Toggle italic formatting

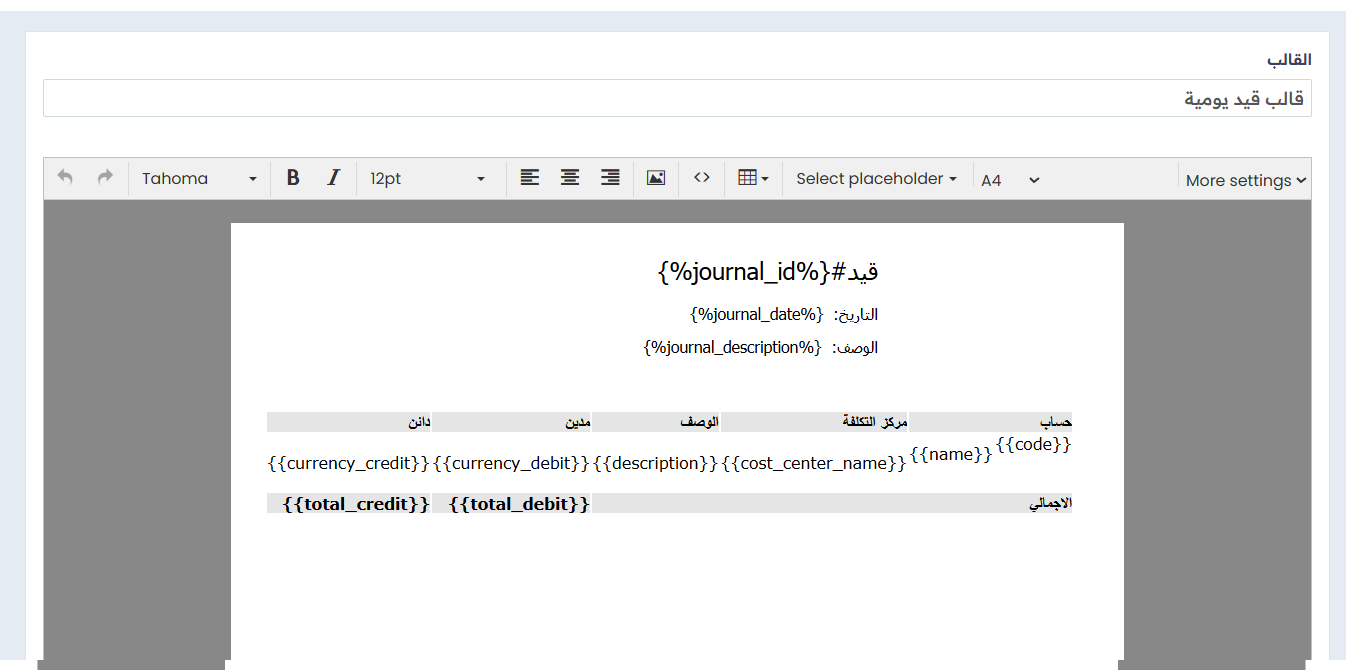click(x=334, y=178)
